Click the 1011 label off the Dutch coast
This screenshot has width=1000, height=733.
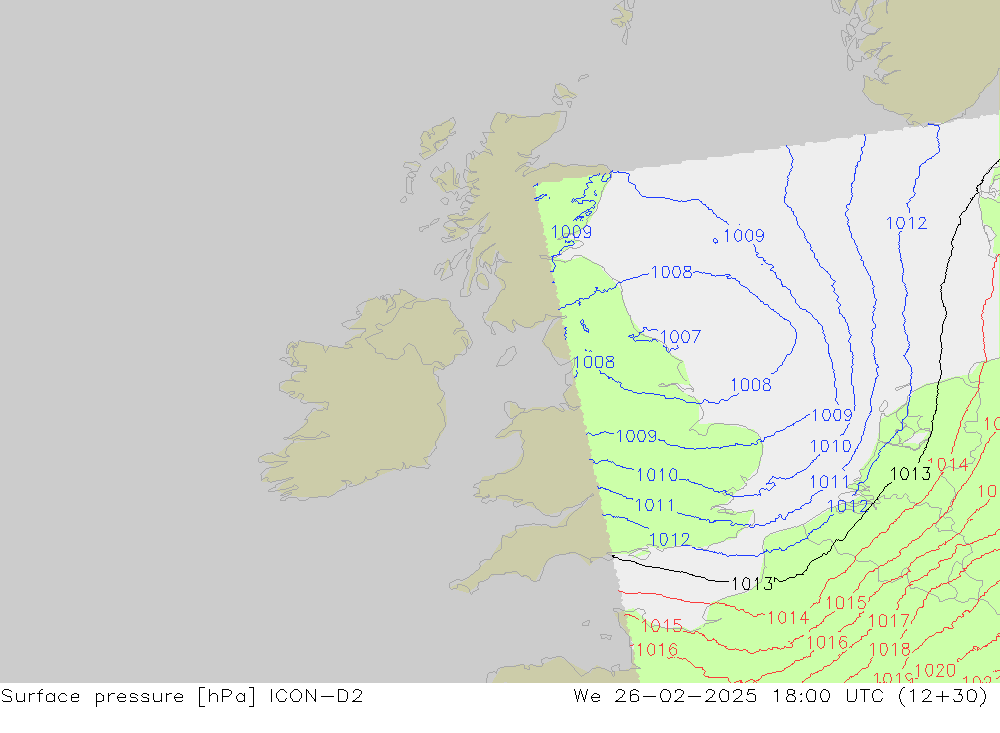(x=829, y=482)
